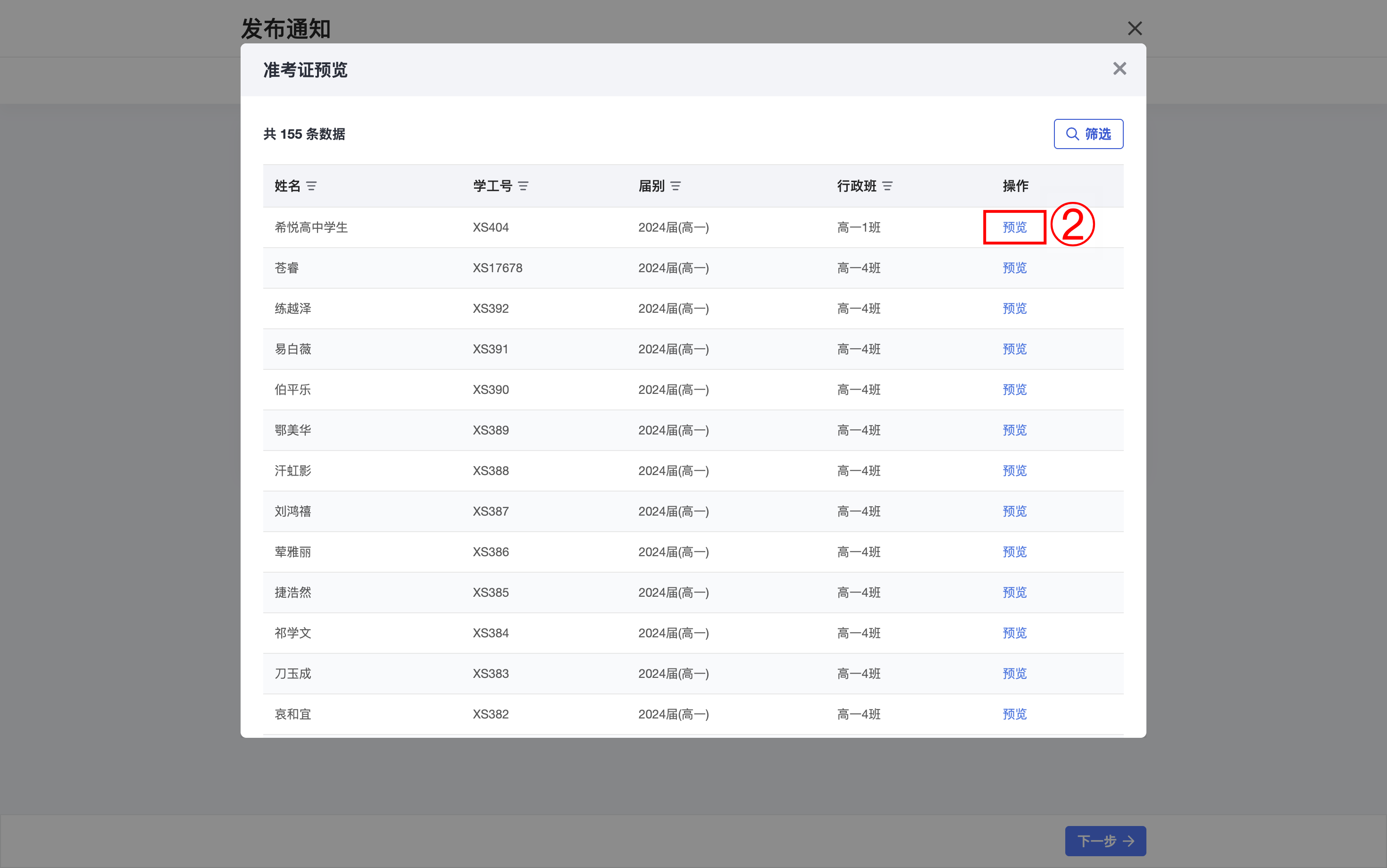
Task: Click student ID XS392
Action: (x=491, y=309)
